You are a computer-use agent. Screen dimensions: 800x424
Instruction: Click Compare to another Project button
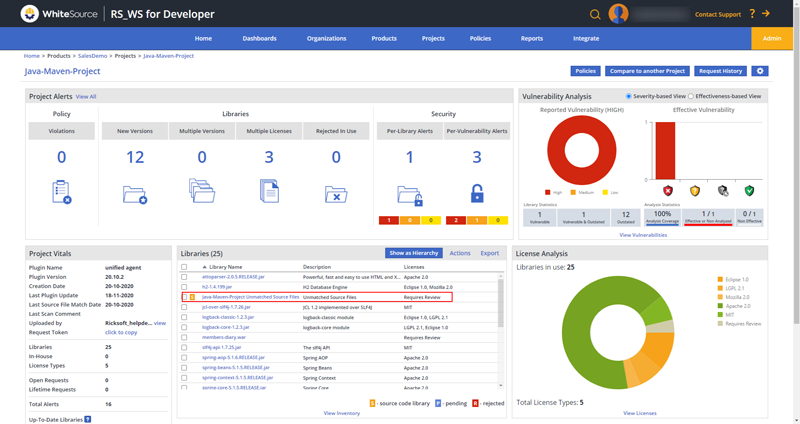(x=647, y=71)
